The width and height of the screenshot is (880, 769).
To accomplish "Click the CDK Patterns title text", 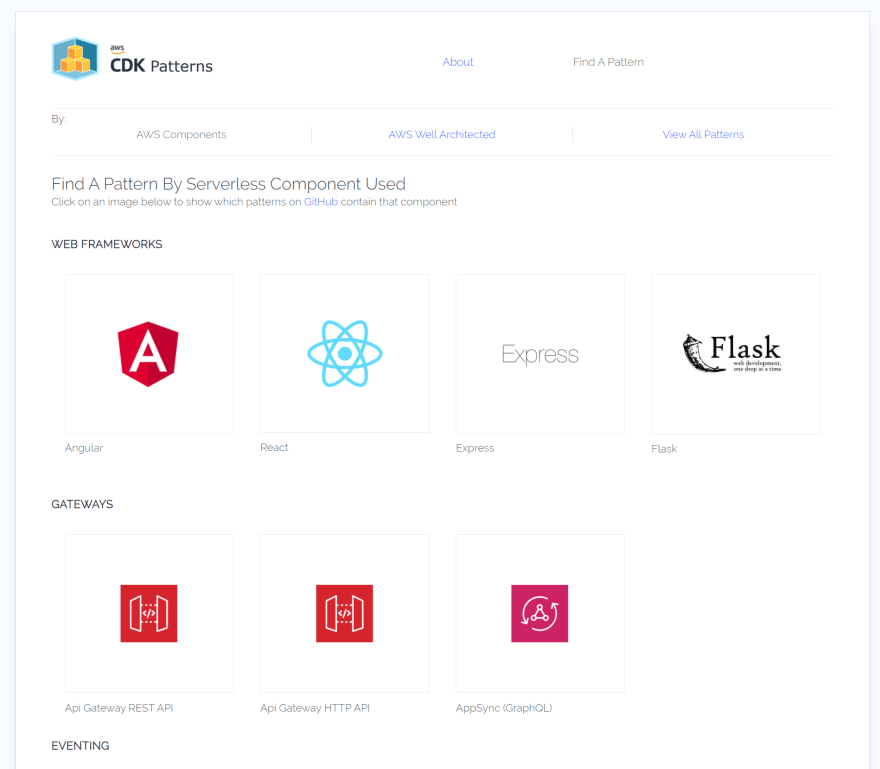I will [x=161, y=65].
